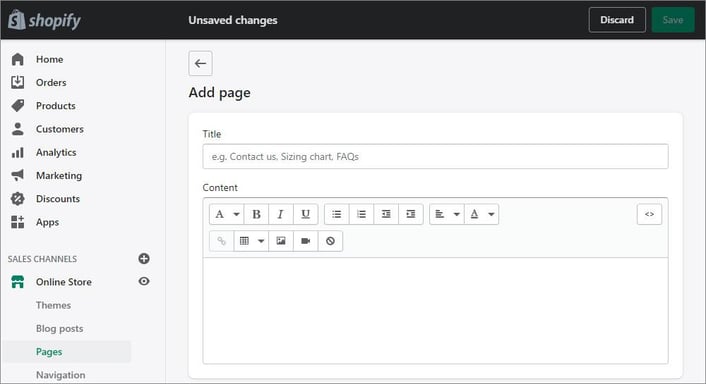Open Orders in the sidebar
The image size is (706, 384).
tap(51, 82)
